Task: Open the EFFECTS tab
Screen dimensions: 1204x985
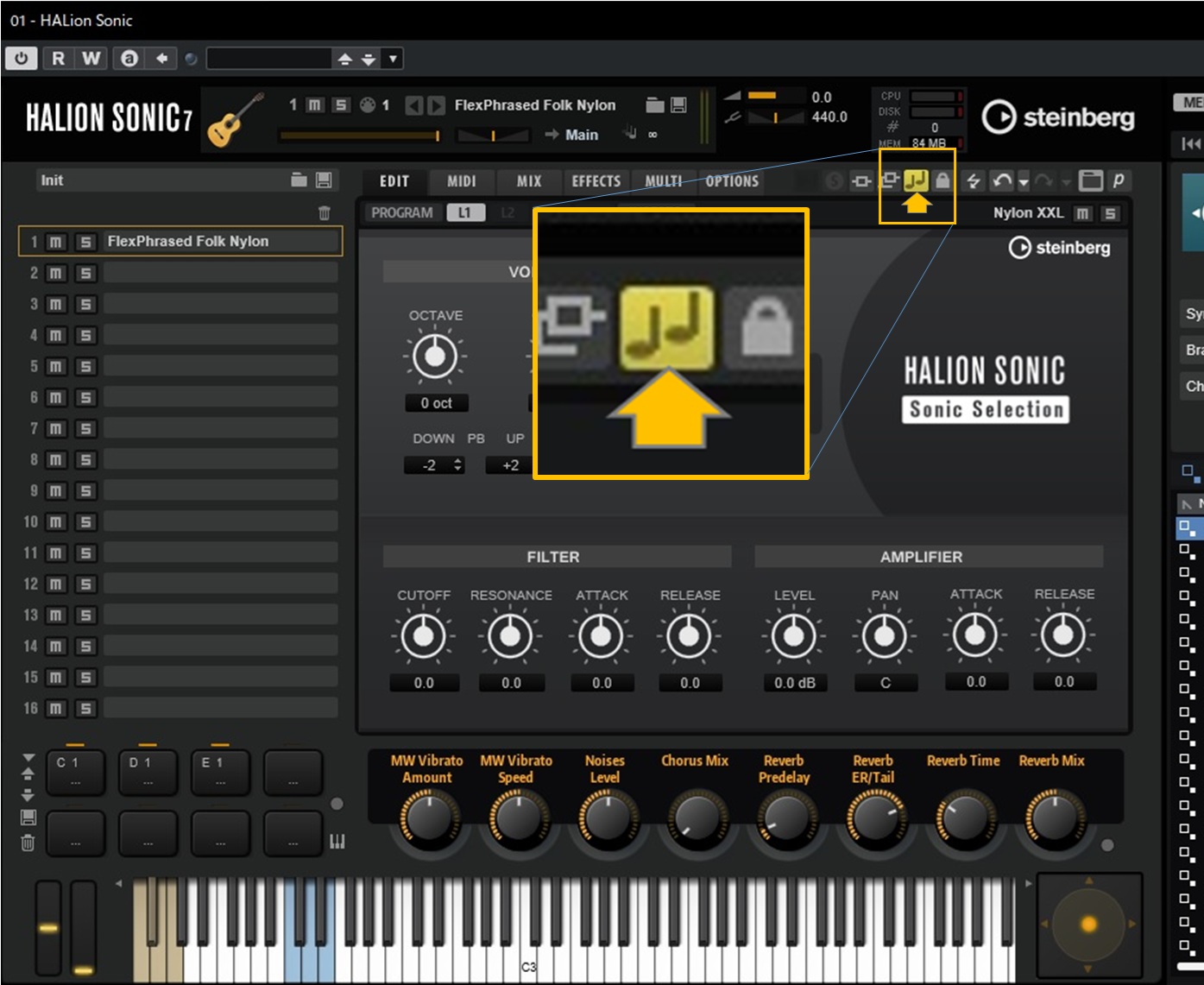Action: (x=596, y=181)
